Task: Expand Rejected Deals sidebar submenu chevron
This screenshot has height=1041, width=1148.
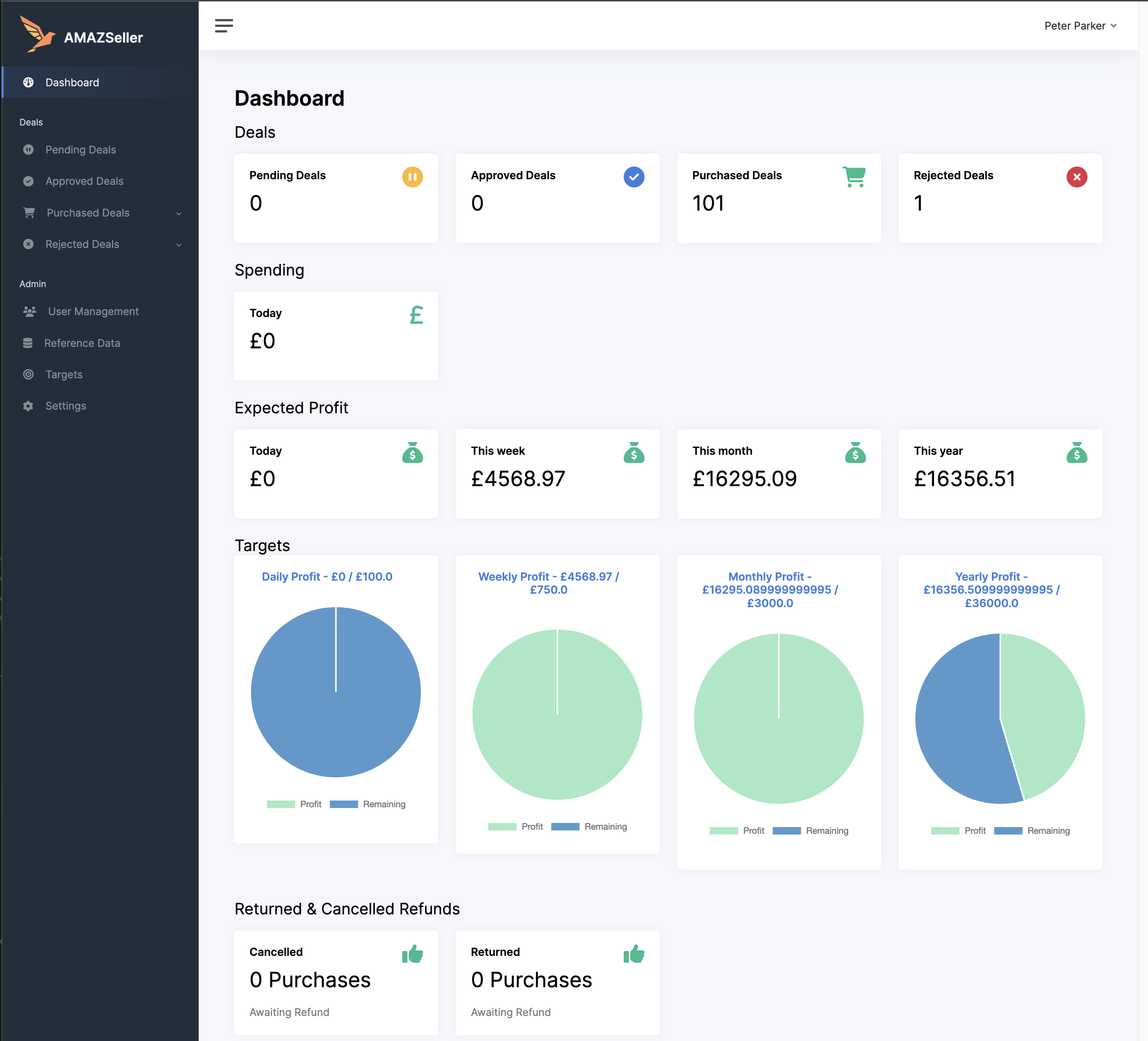Action: pyautogui.click(x=179, y=245)
